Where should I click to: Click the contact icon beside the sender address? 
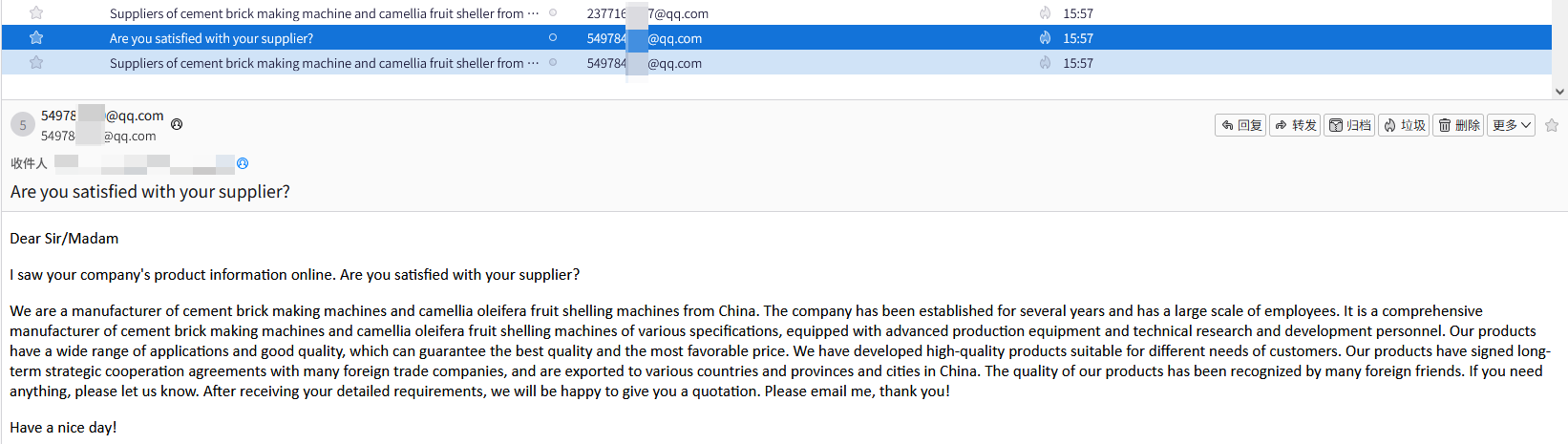point(177,124)
